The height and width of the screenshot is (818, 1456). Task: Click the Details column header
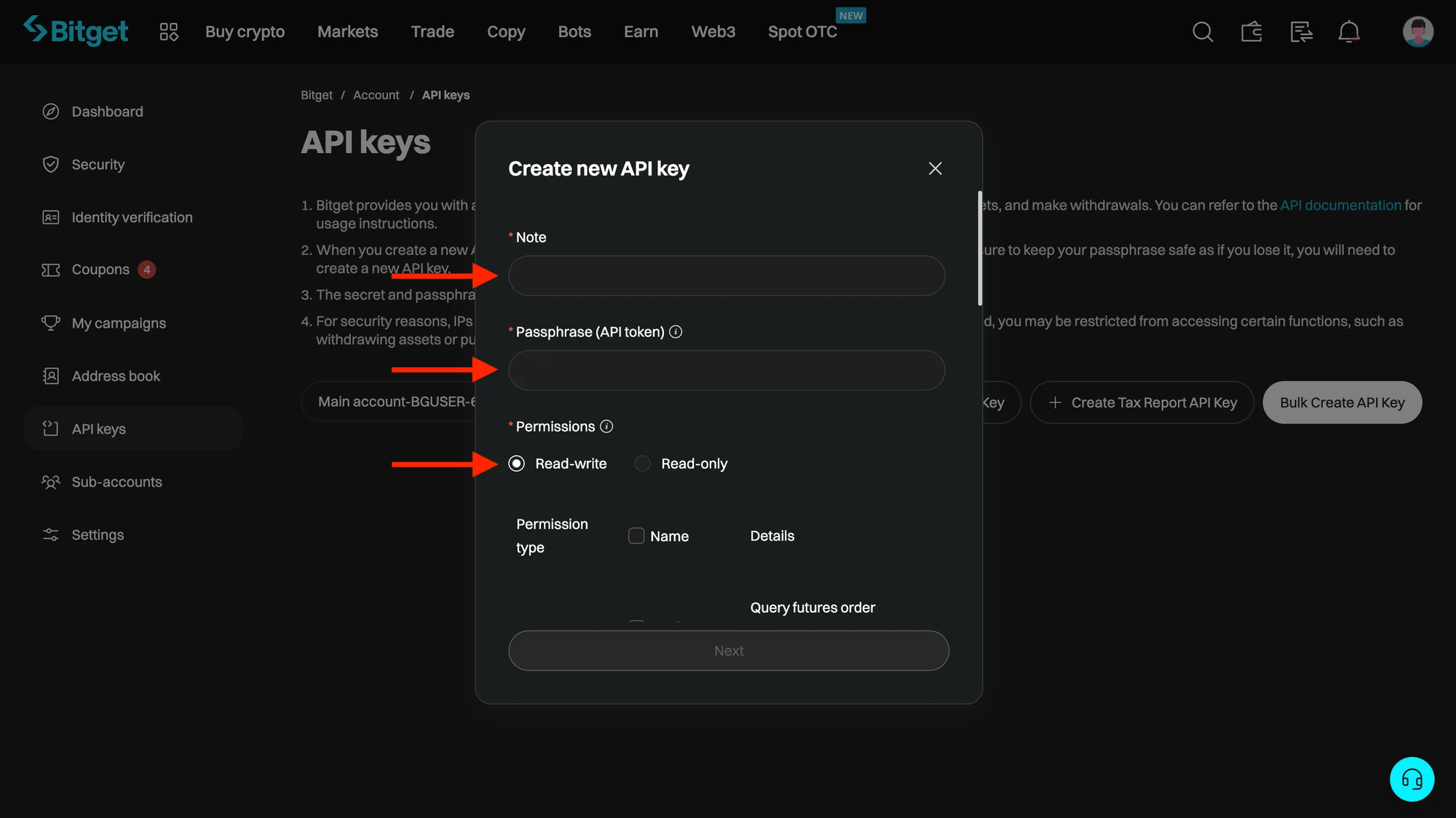(772, 536)
